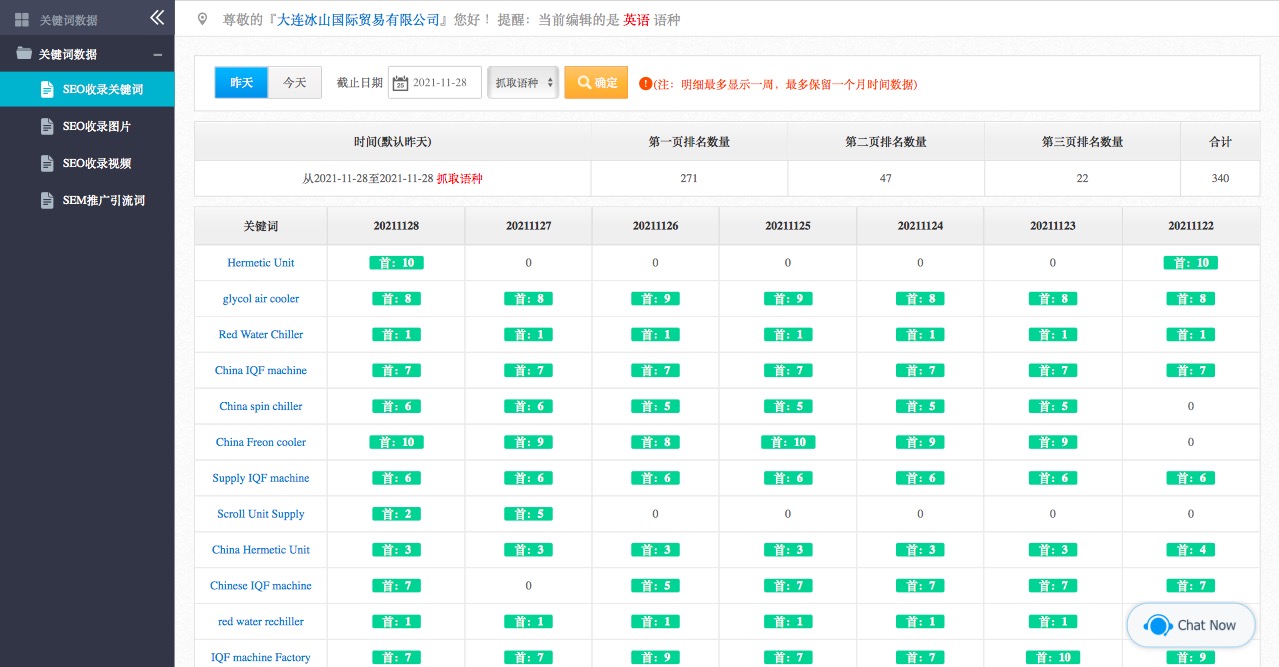Click document icon beside SEO收录视频

point(46,163)
